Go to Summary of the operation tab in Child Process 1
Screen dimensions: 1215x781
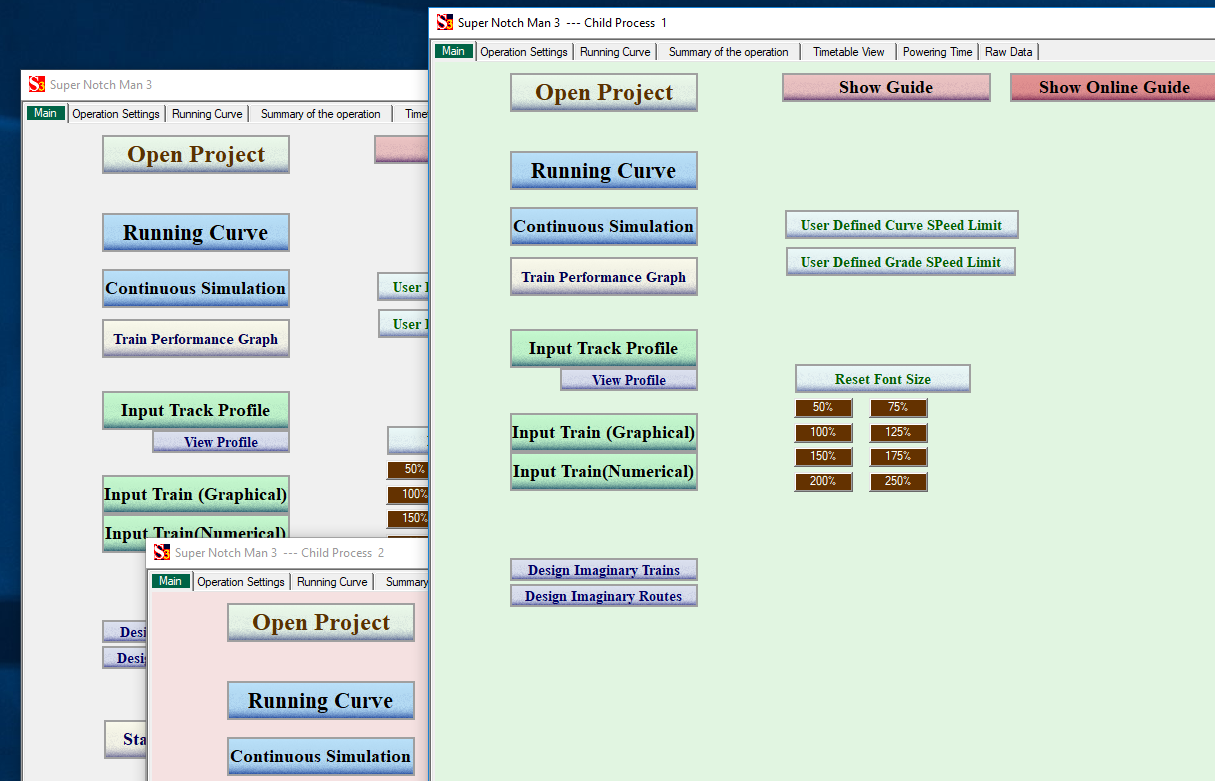[x=728, y=52]
